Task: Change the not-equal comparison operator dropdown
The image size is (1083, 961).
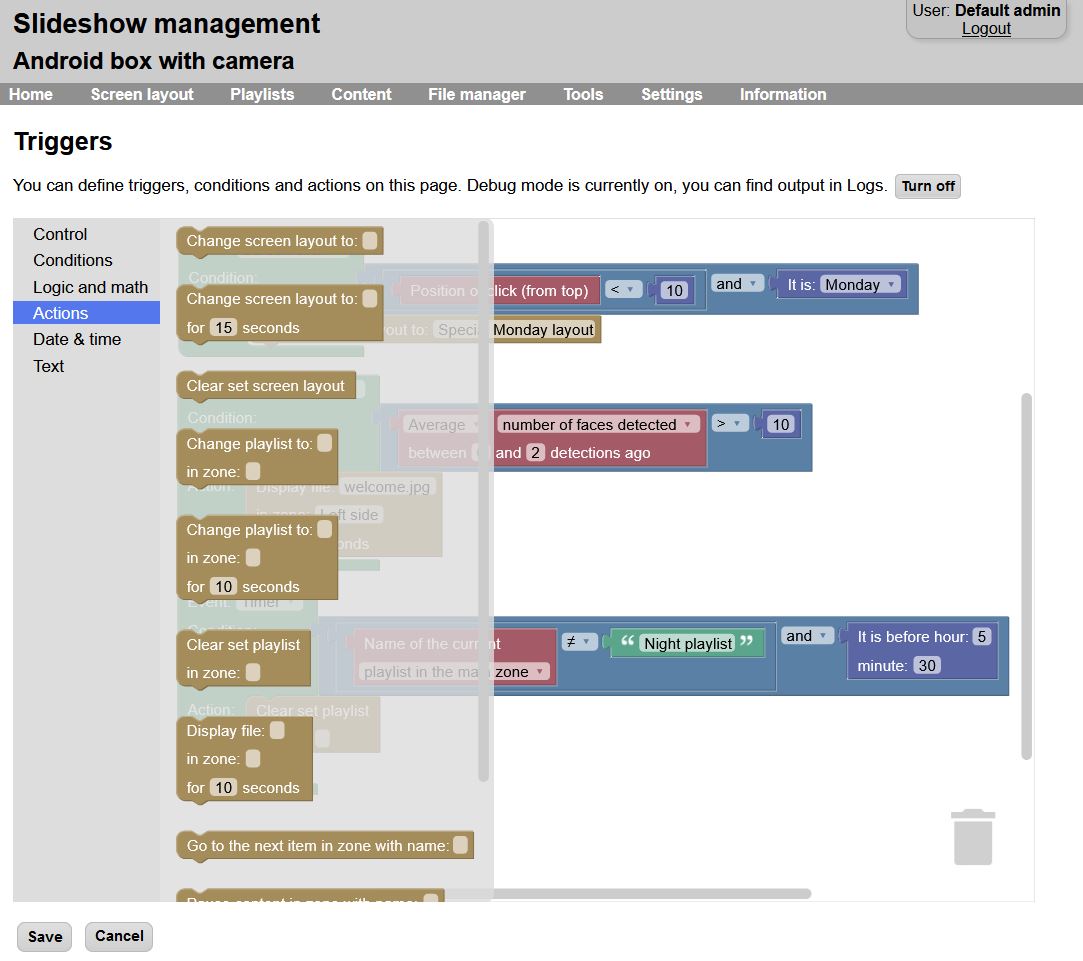Action: 579,642
